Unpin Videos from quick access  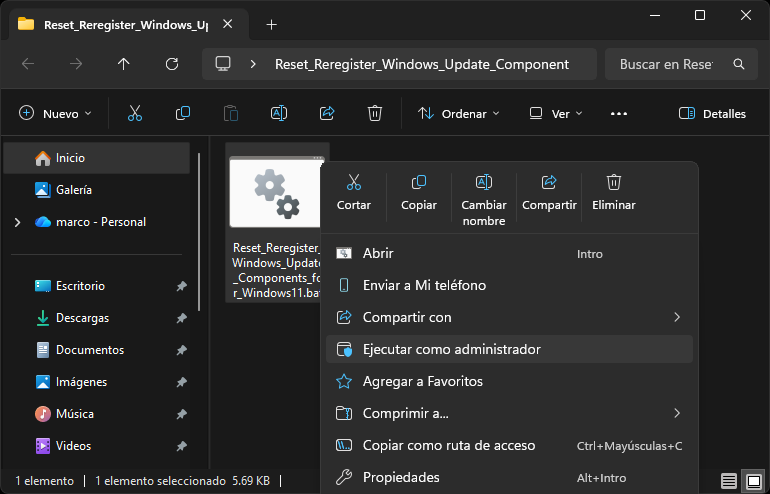coord(181,446)
